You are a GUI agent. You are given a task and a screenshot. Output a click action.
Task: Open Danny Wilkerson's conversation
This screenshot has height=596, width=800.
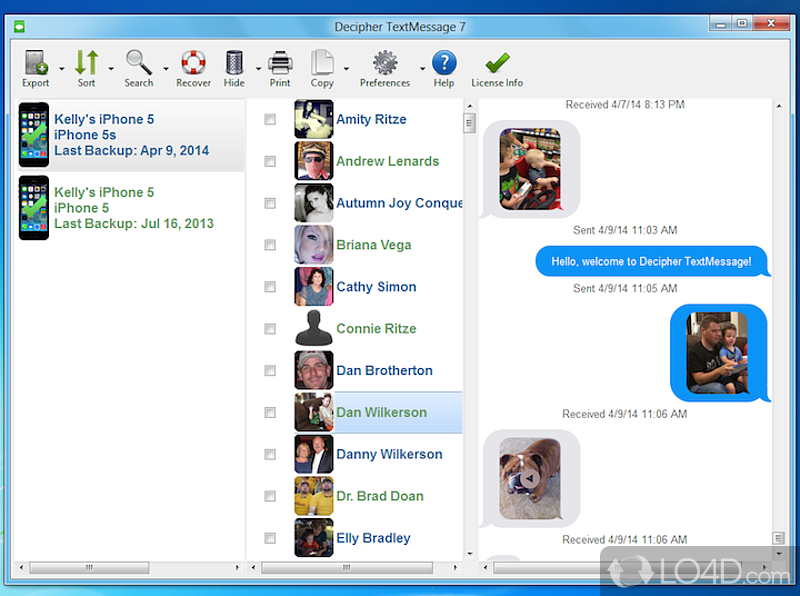(x=388, y=454)
